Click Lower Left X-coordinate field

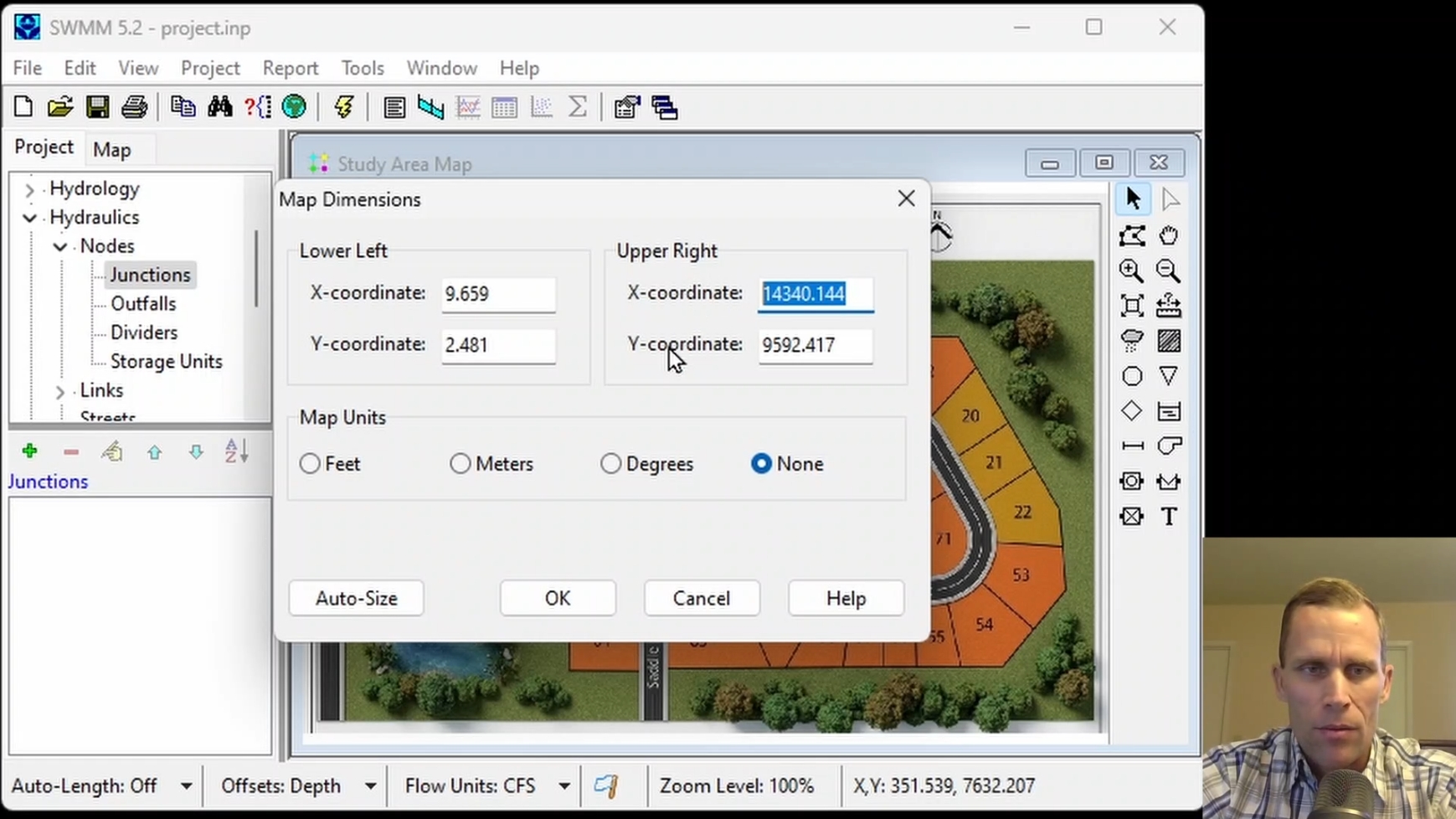point(498,294)
